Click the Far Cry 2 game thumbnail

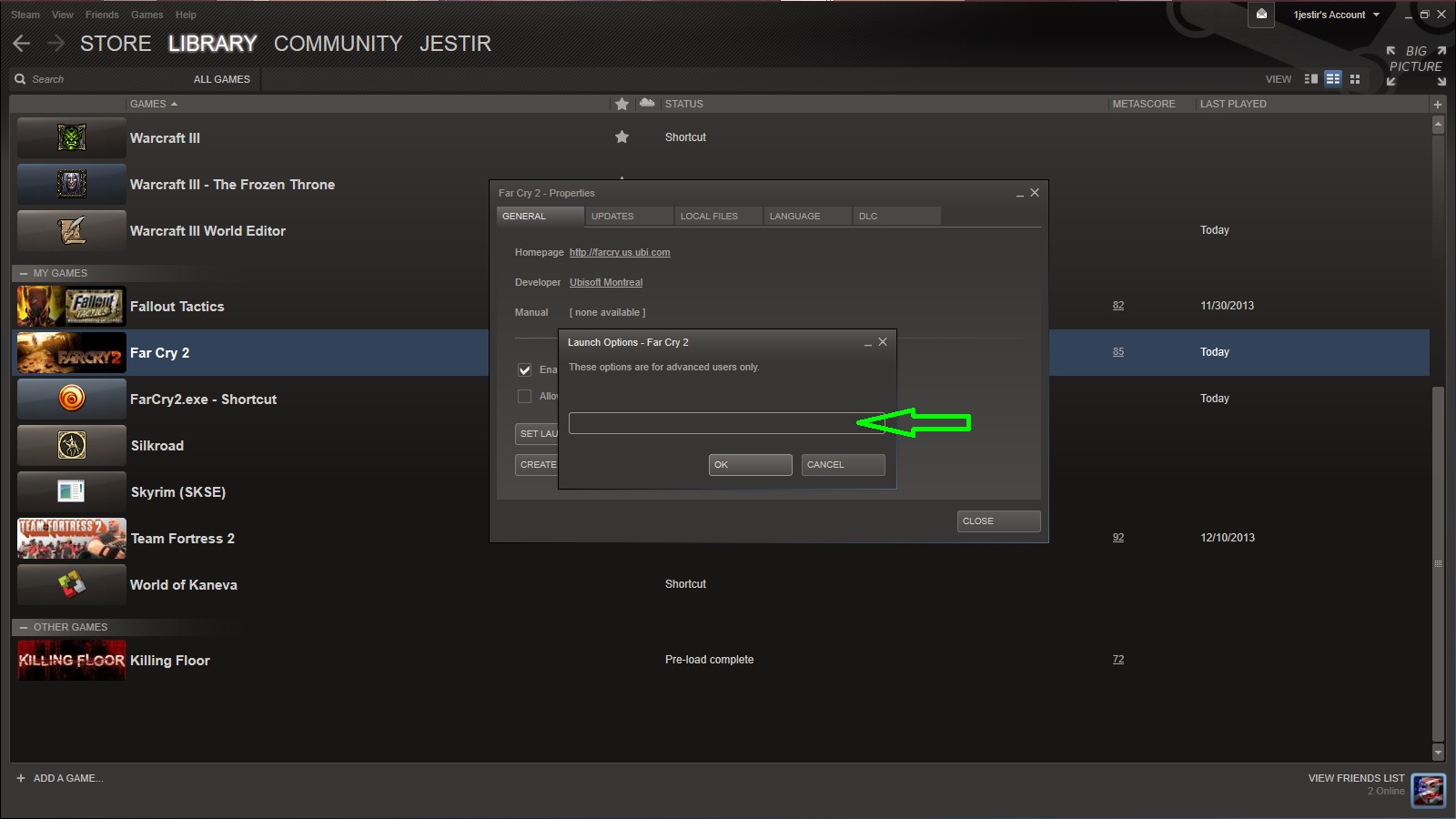[72, 352]
